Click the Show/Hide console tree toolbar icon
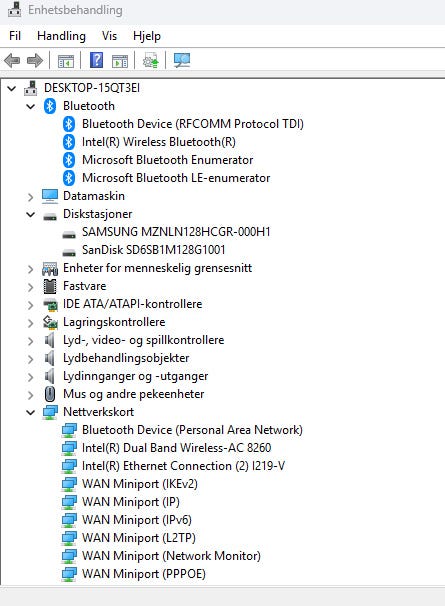The width and height of the screenshot is (445, 606). tap(66, 61)
